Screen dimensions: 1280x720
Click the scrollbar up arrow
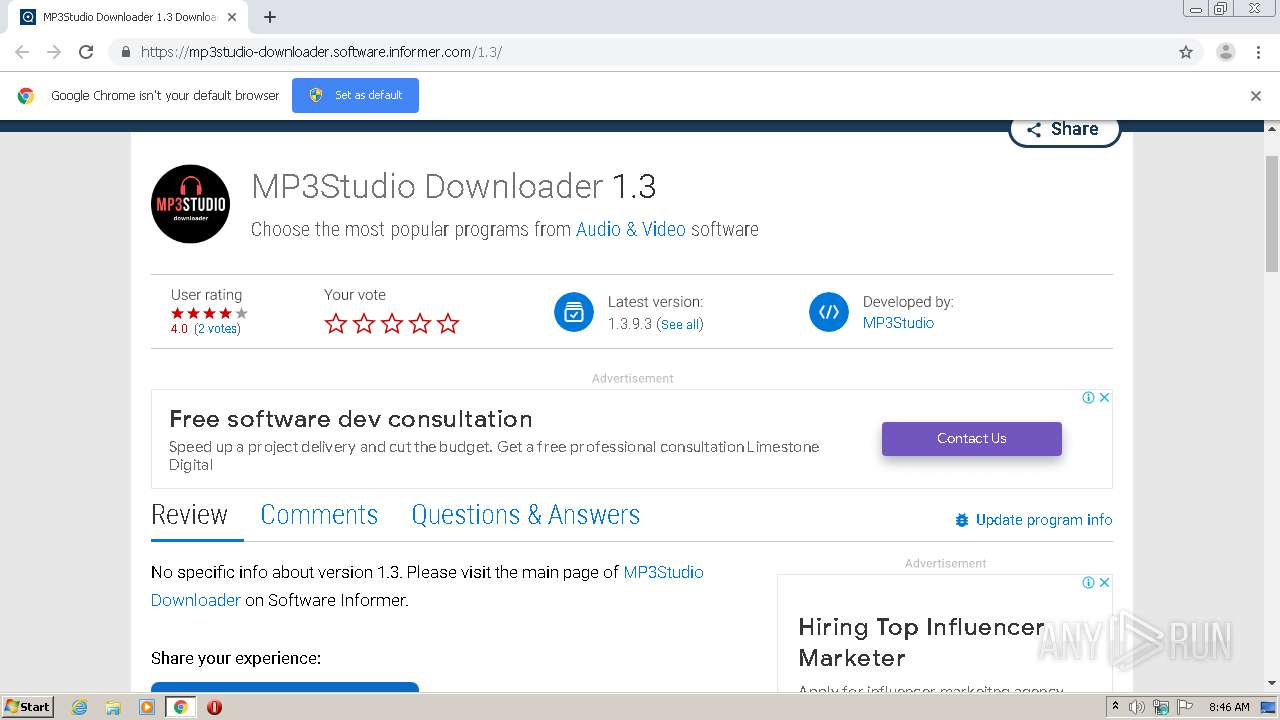tap(1272, 128)
